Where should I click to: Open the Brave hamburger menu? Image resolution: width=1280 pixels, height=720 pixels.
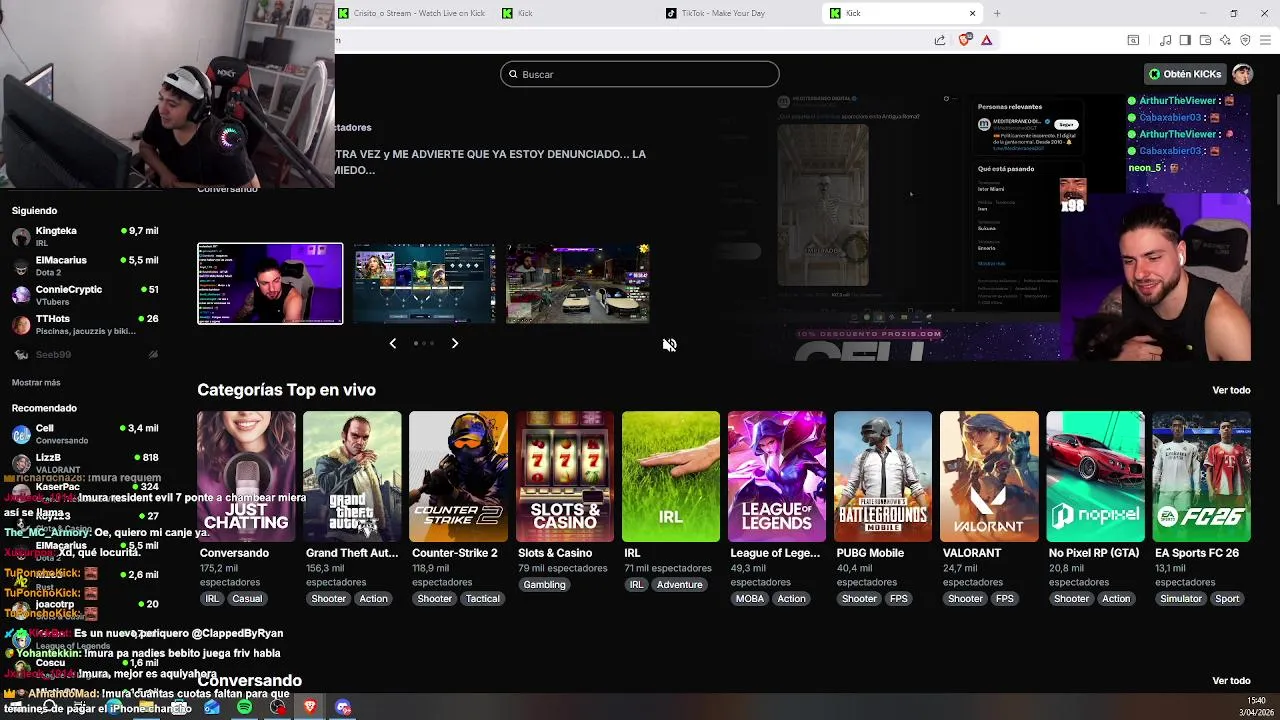(x=1266, y=40)
